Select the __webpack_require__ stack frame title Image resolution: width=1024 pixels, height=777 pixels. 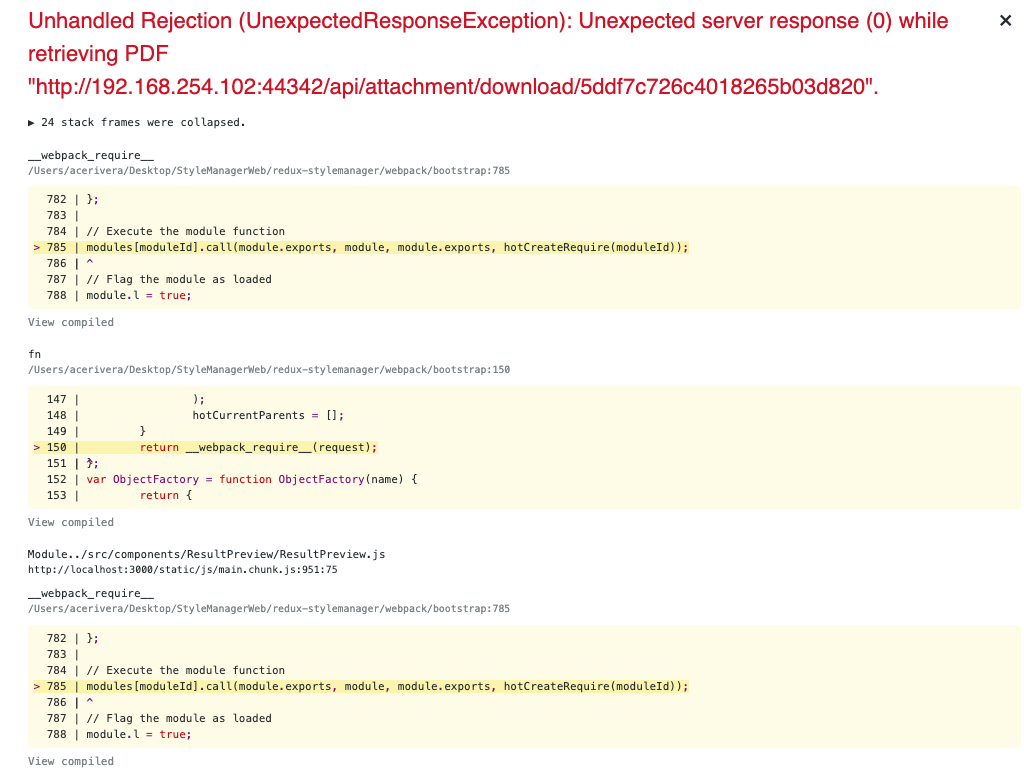(90, 155)
